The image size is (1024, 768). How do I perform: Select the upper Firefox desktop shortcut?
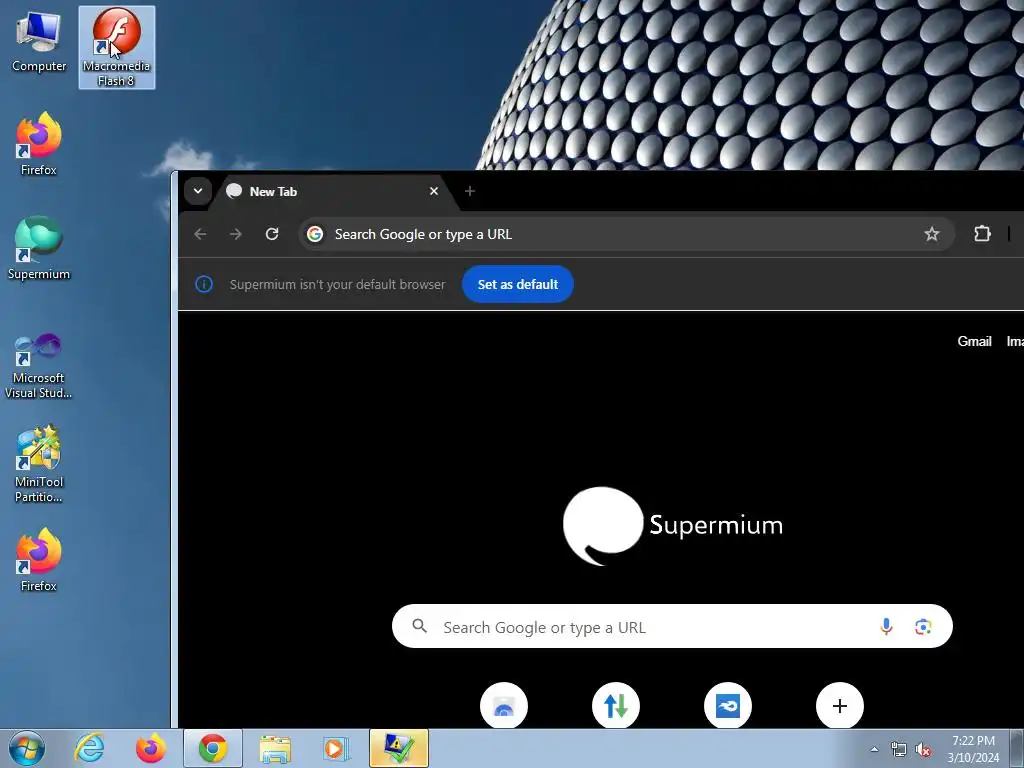39,144
